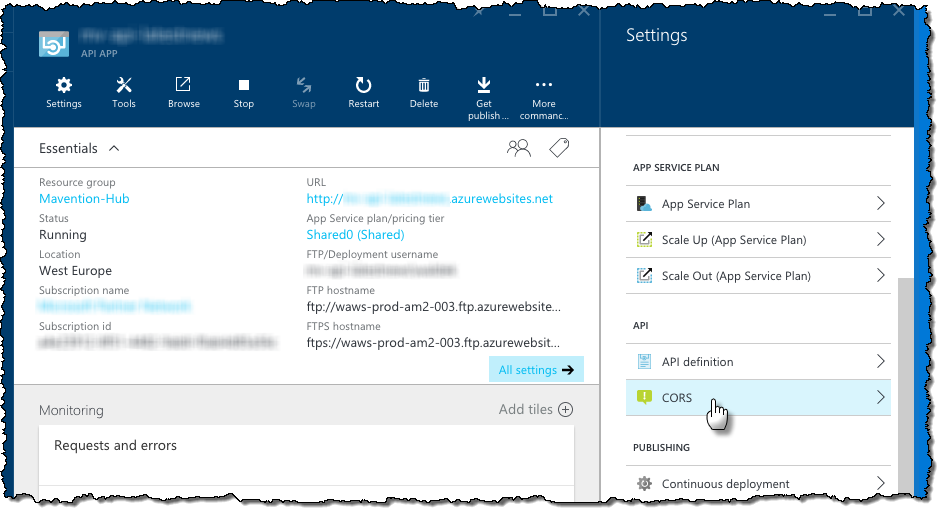Expand chevron on API definition row
The height and width of the screenshot is (513, 943).
(x=880, y=361)
